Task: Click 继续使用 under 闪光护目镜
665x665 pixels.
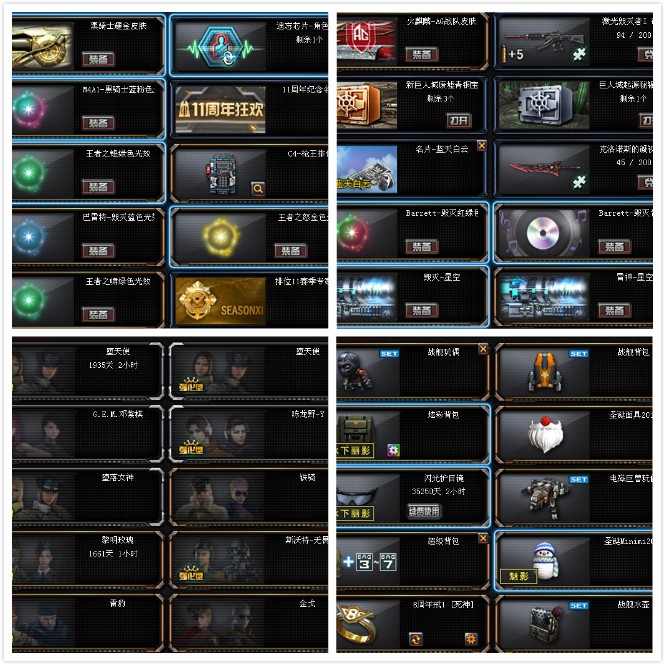Action: (424, 511)
